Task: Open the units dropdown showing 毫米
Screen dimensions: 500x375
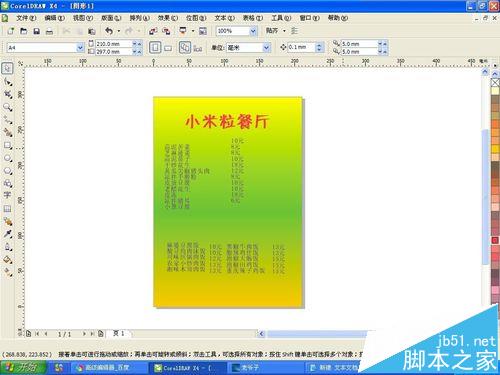Action: tap(266, 48)
